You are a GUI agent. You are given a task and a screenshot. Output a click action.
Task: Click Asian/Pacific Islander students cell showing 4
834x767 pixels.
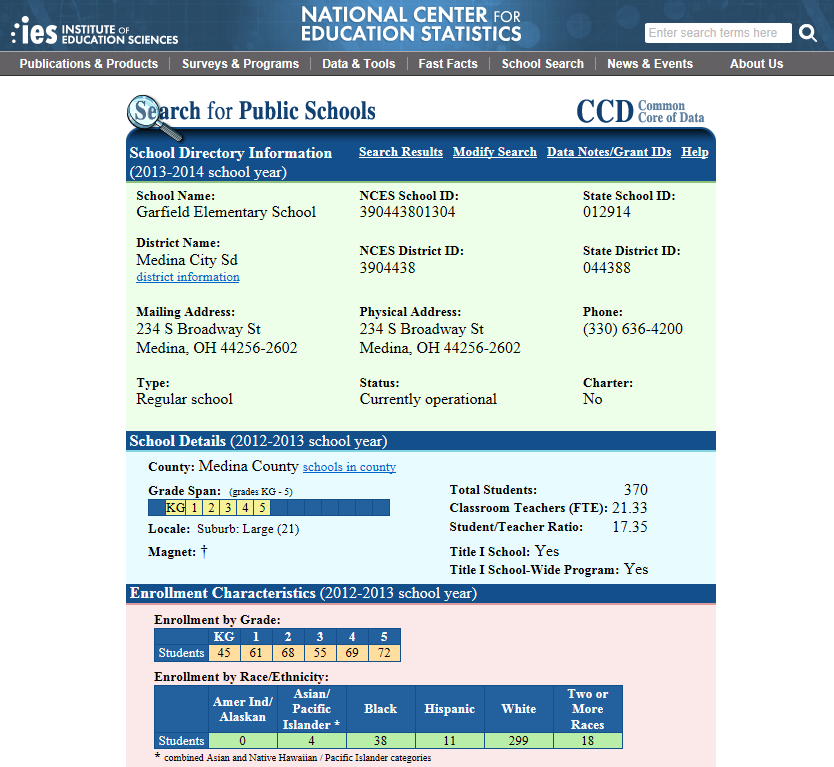[312, 741]
